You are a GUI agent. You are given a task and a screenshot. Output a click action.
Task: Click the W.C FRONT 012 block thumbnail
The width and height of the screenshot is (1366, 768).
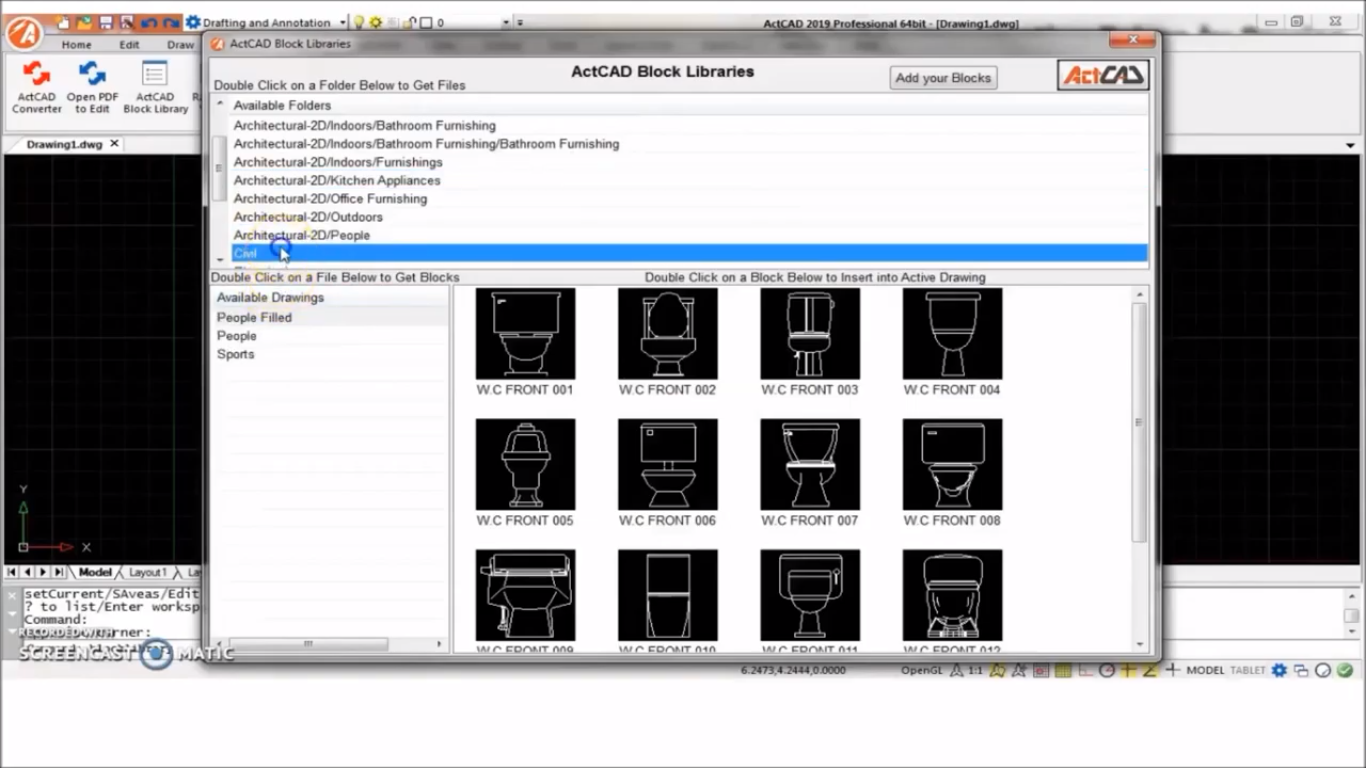[x=952, y=595]
